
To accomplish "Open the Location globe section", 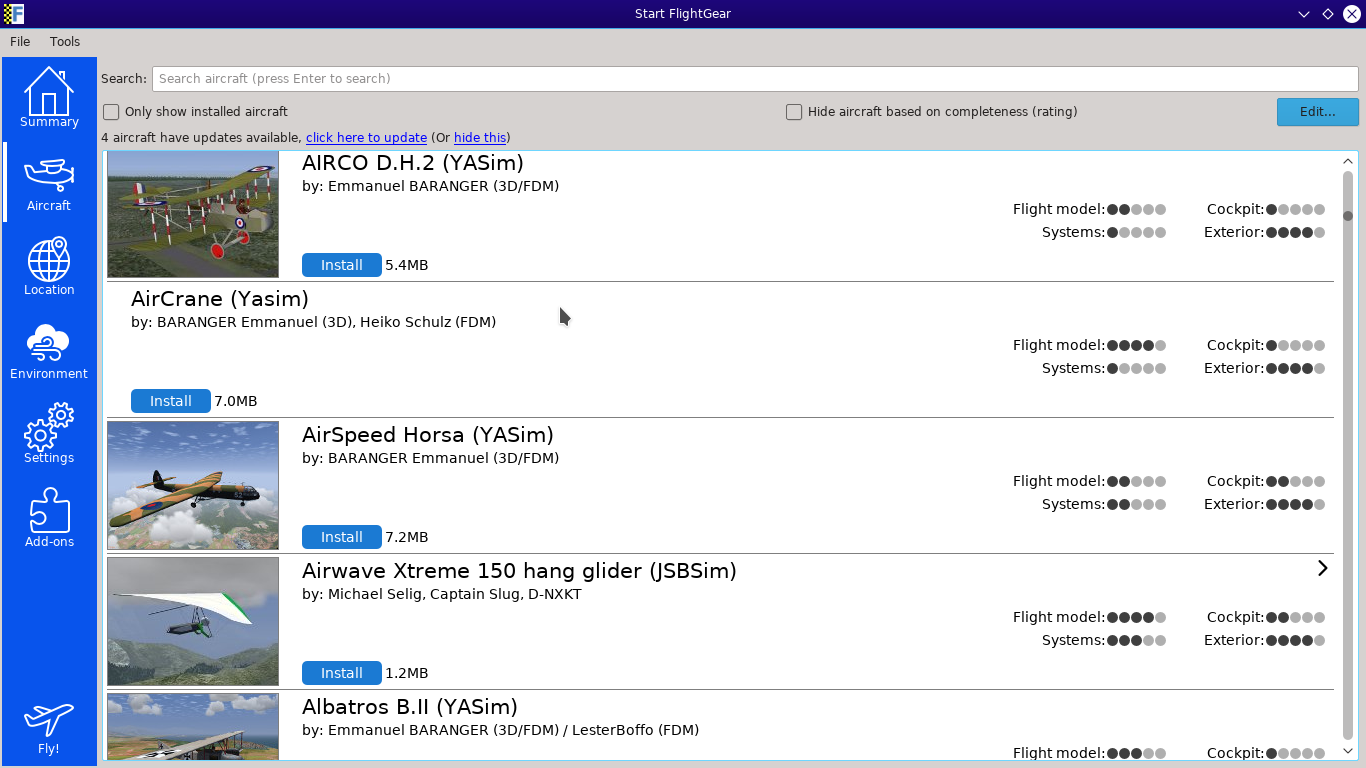I will click(x=49, y=266).
